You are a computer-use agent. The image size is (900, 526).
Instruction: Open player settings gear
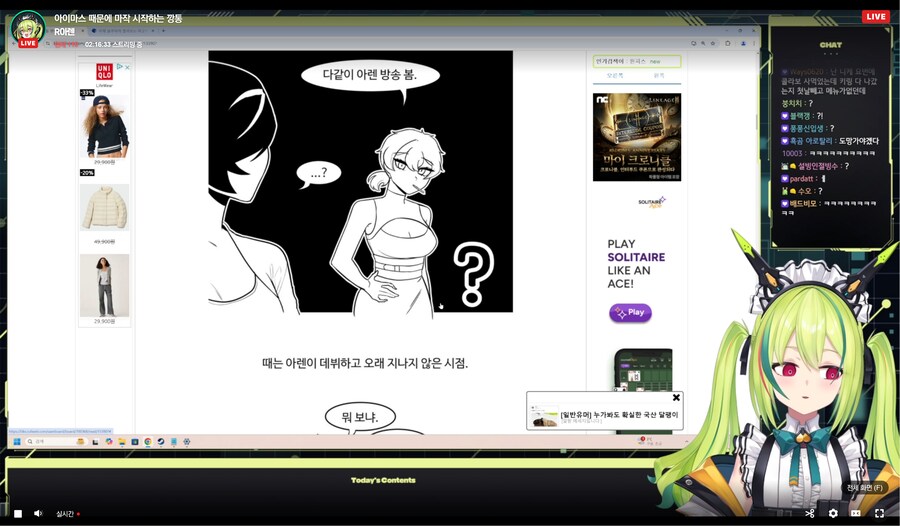coord(833,513)
